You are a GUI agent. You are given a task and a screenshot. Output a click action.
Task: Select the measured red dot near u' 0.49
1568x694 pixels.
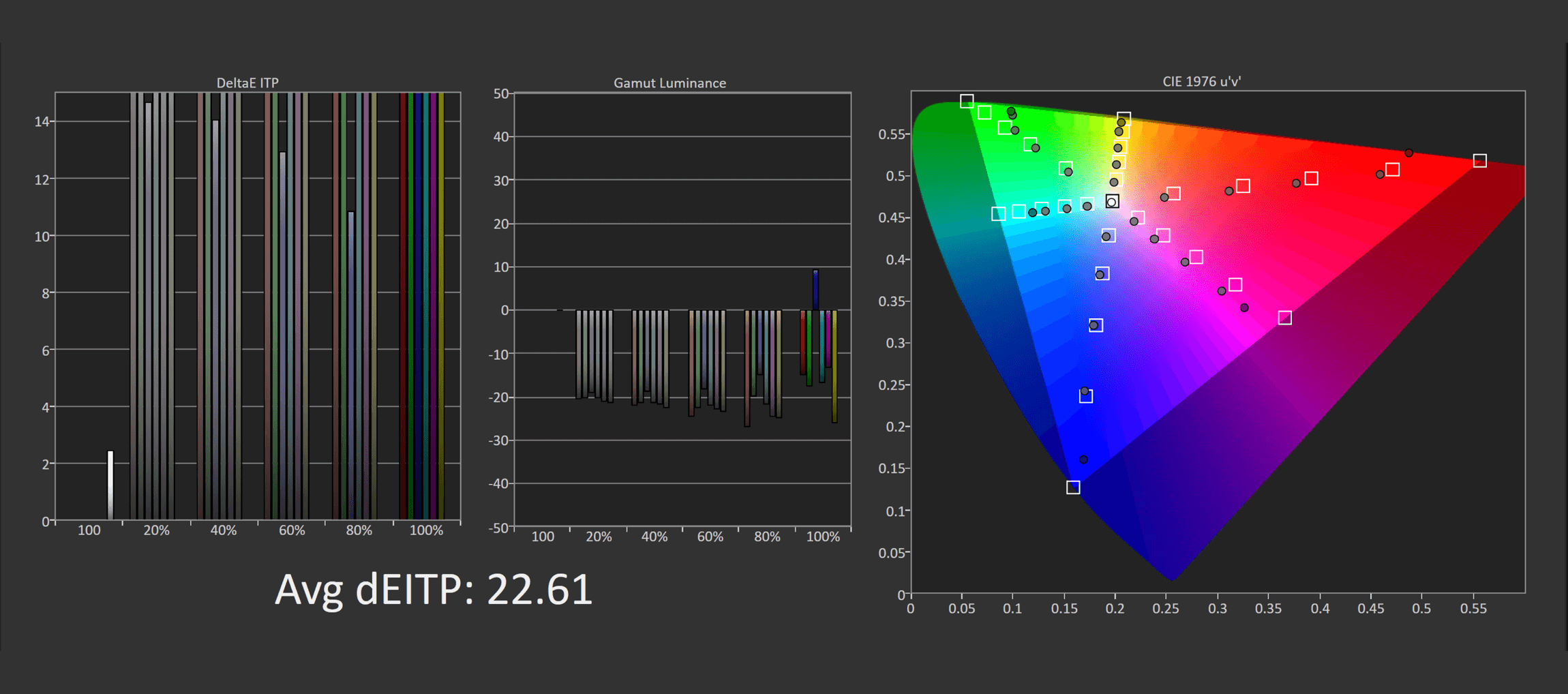point(1408,153)
